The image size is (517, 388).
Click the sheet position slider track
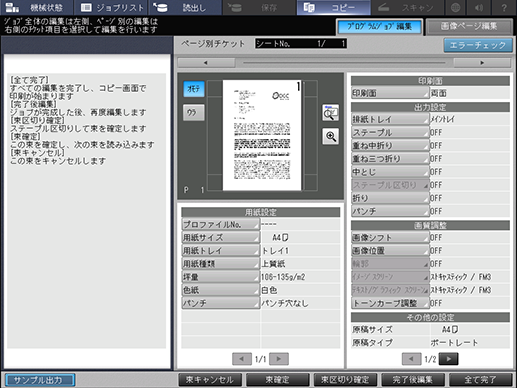(x=344, y=62)
